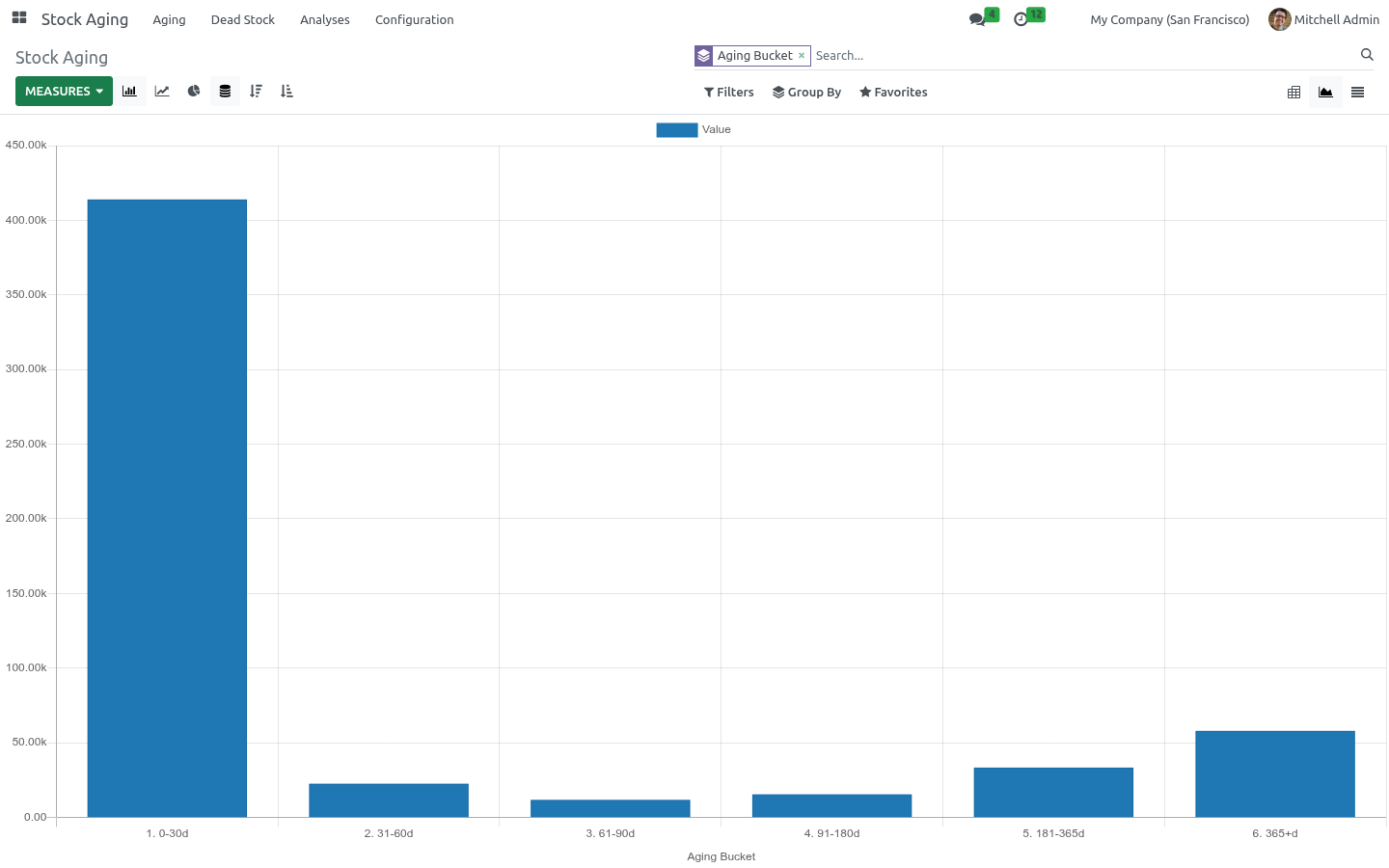The height and width of the screenshot is (868, 1389).
Task: Switch to list view
Action: [1358, 93]
